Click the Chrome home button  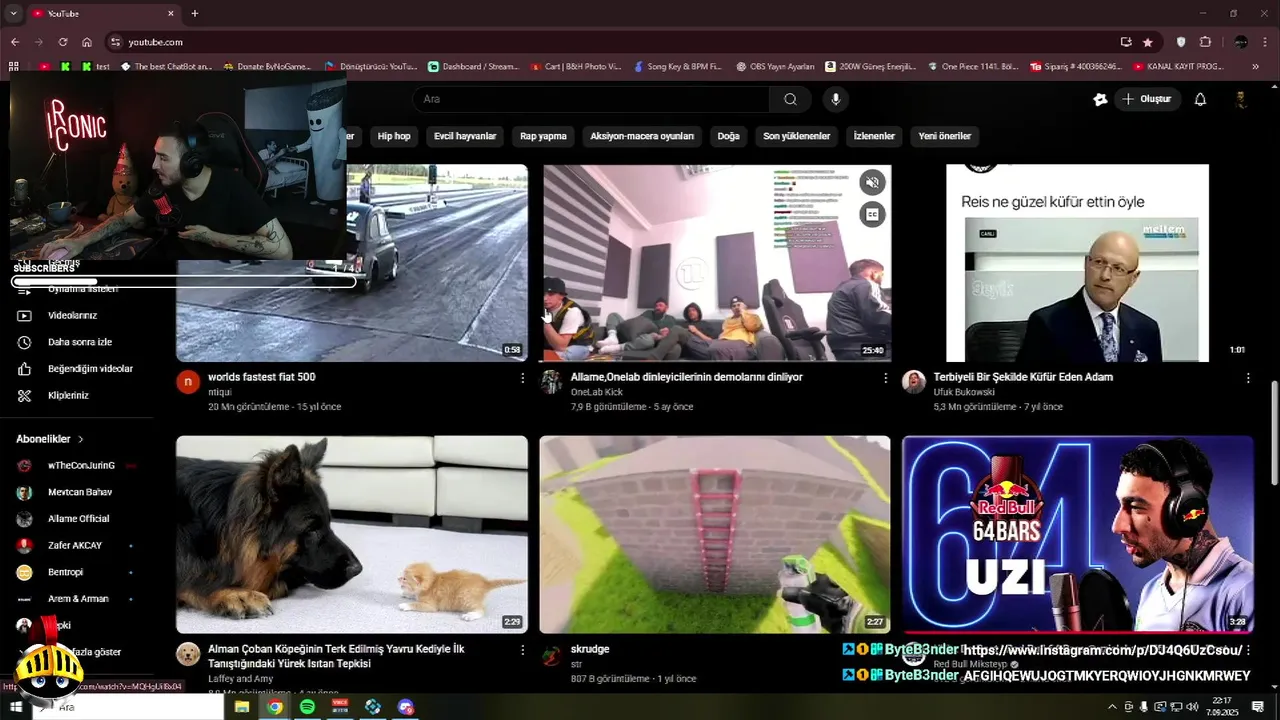pos(87,42)
